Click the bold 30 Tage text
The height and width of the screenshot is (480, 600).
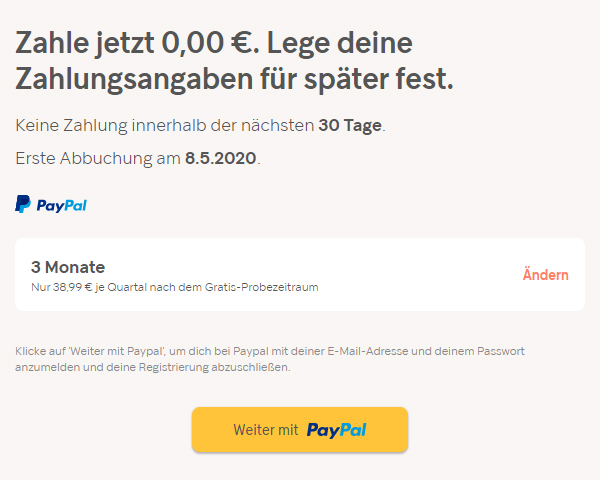pos(350,125)
